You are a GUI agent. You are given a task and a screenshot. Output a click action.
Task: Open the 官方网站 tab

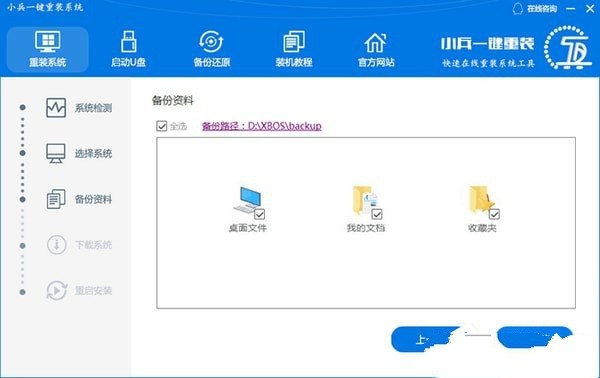coord(376,49)
